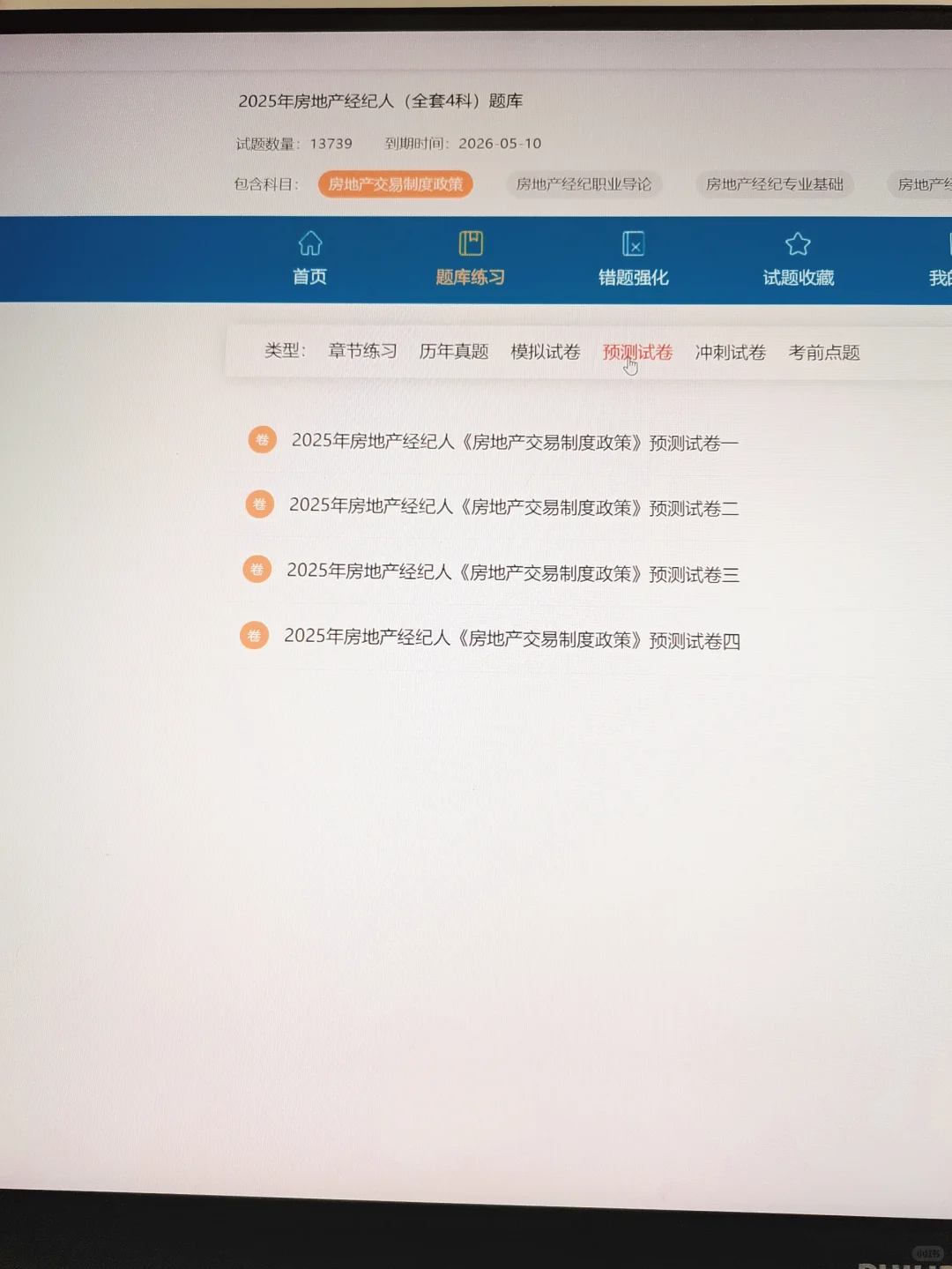Click the 包含科目 label

coord(266,184)
